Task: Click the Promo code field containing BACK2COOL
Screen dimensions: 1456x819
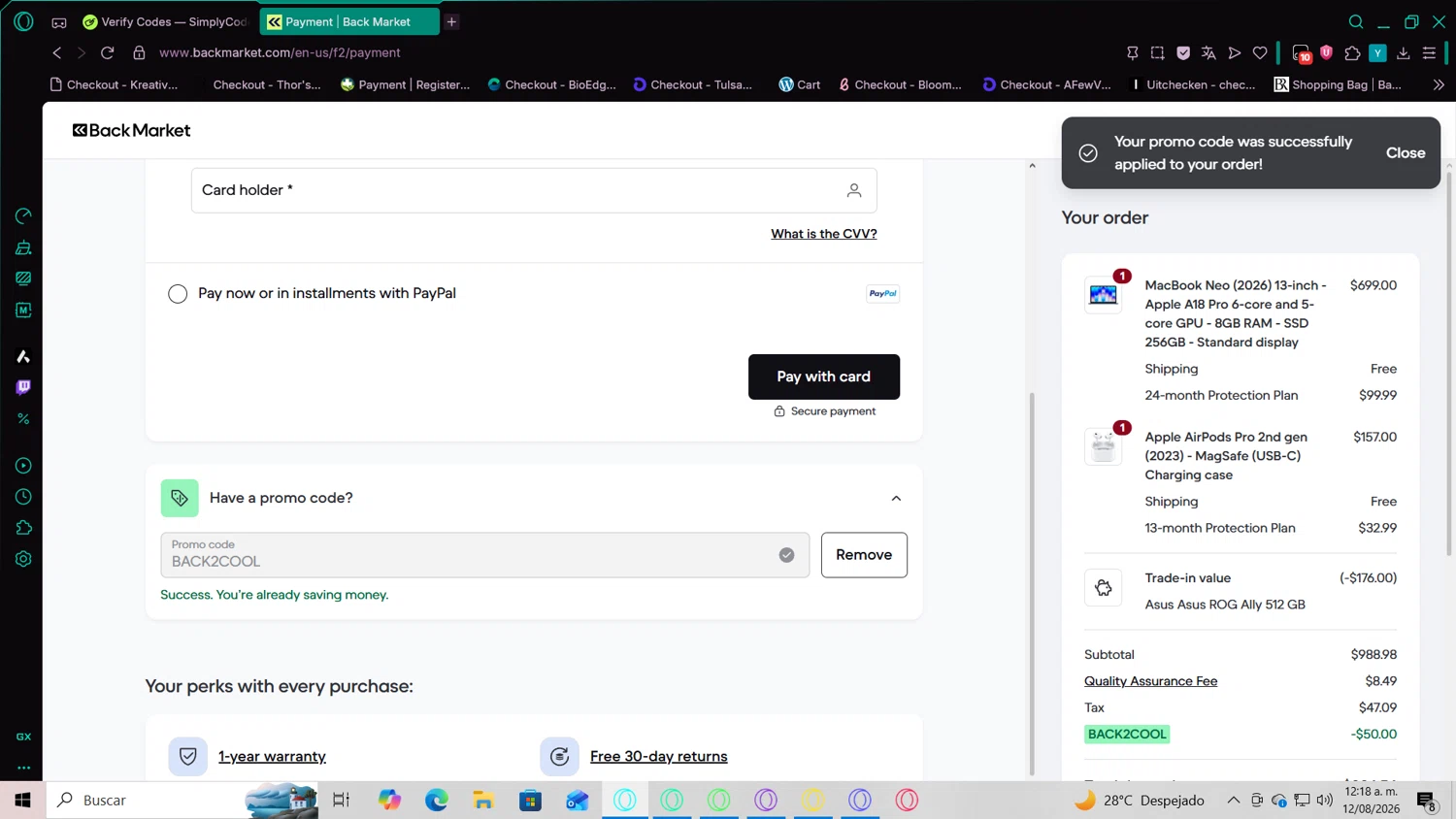Action: (485, 555)
